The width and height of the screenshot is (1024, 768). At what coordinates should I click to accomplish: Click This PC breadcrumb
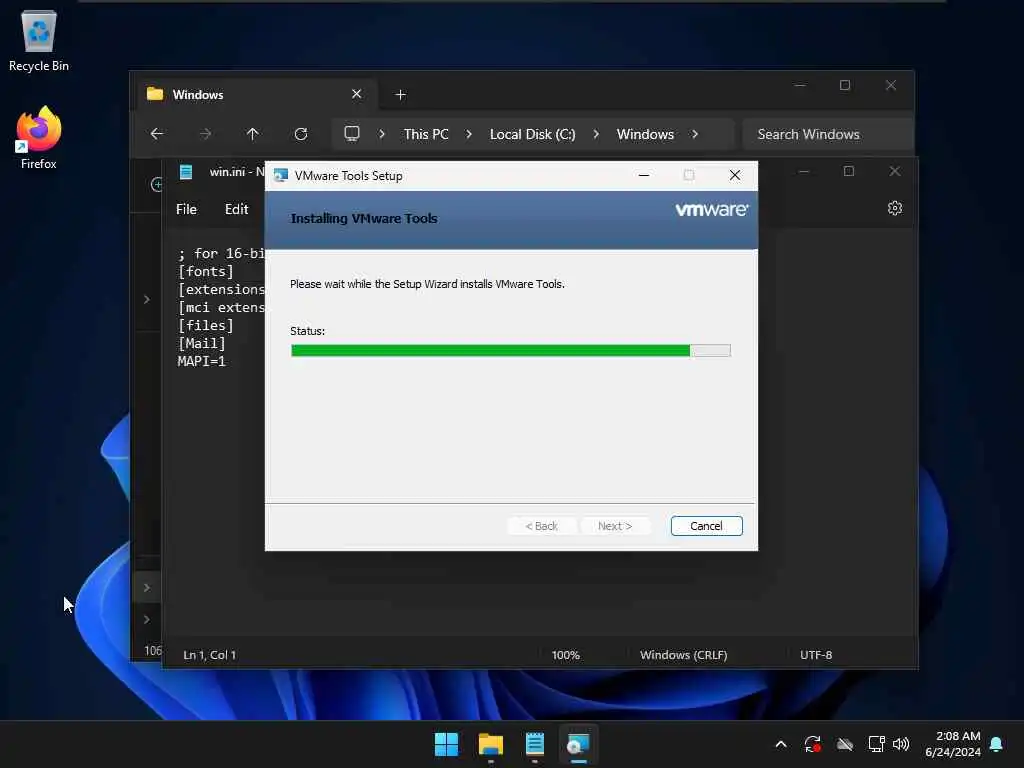(x=426, y=134)
